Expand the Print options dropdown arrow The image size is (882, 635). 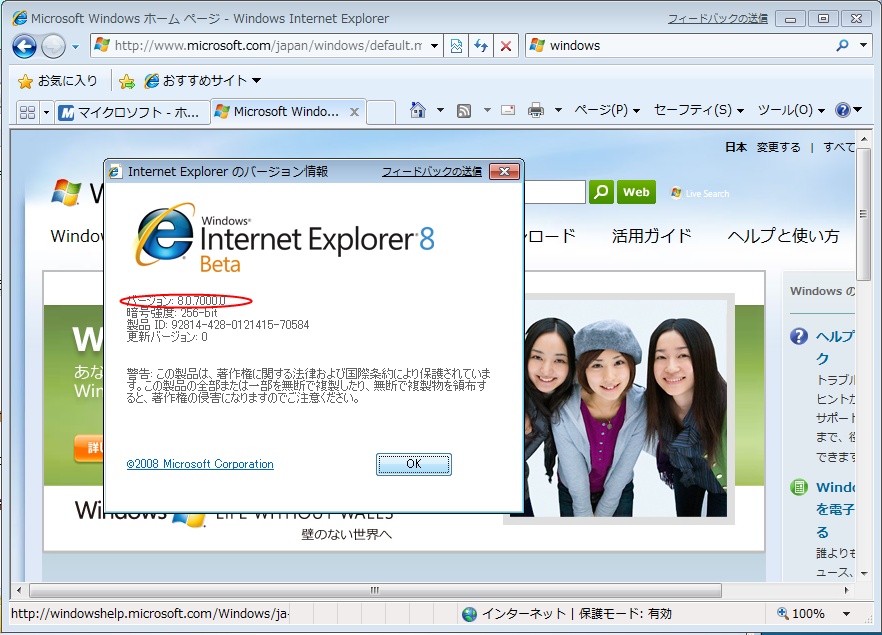click(559, 110)
